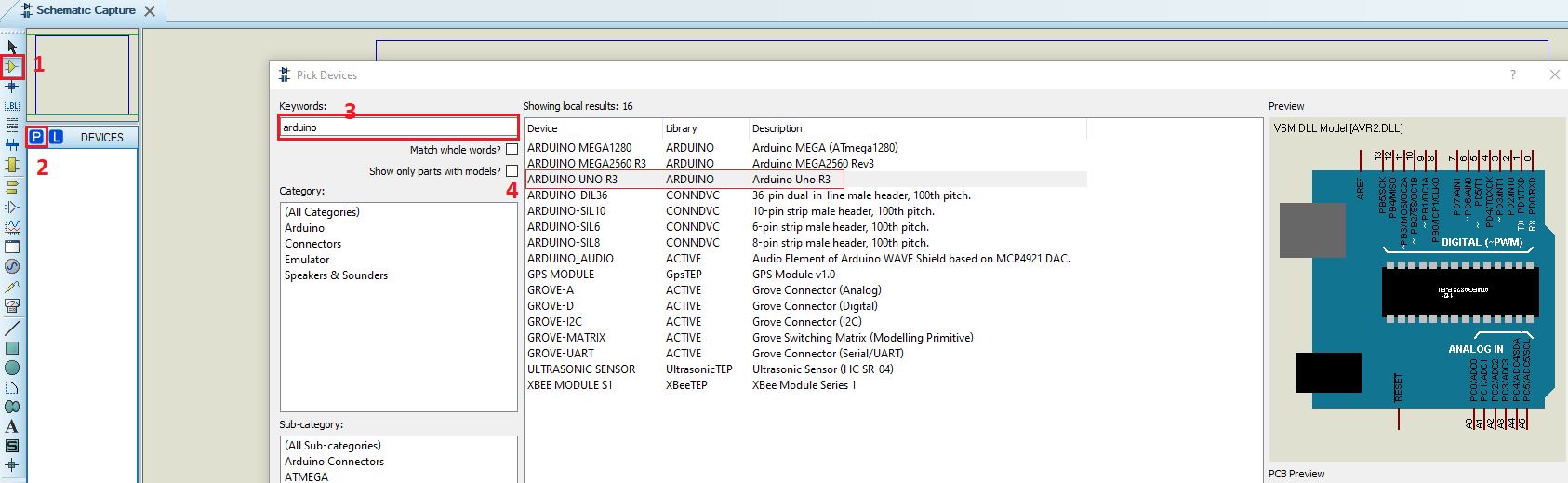Filter by the Connectors category

[312, 244]
